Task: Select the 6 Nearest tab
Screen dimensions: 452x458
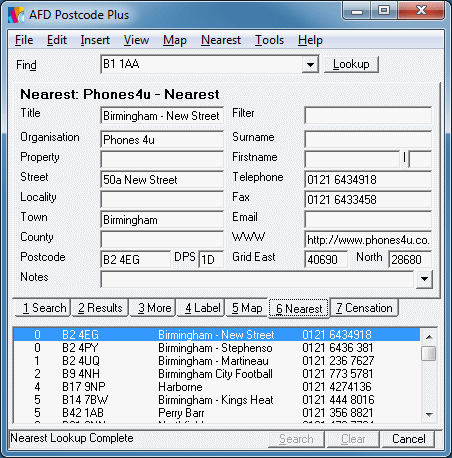Action: tap(299, 308)
